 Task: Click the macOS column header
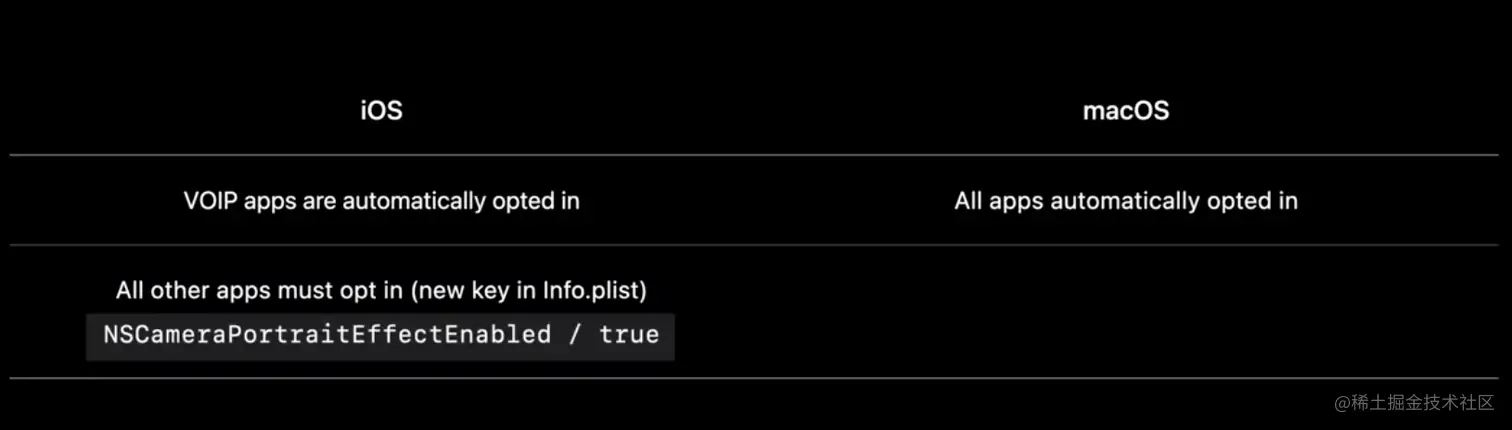[1126, 111]
